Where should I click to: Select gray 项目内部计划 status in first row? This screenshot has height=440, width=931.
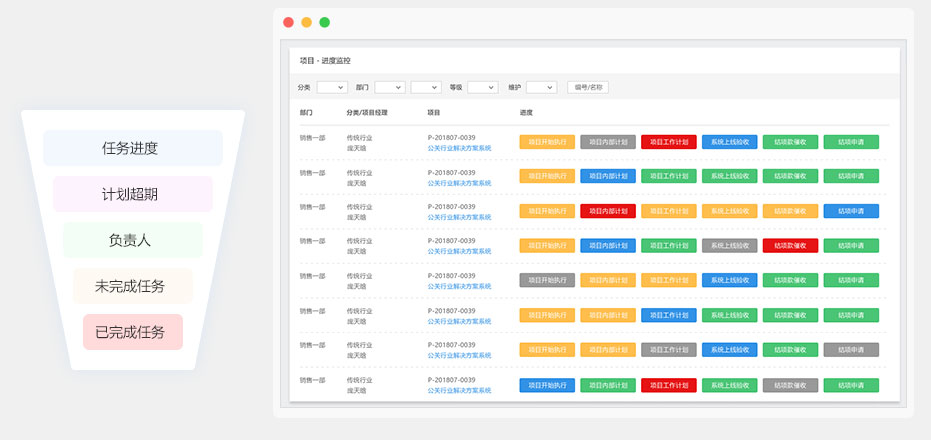[608, 142]
